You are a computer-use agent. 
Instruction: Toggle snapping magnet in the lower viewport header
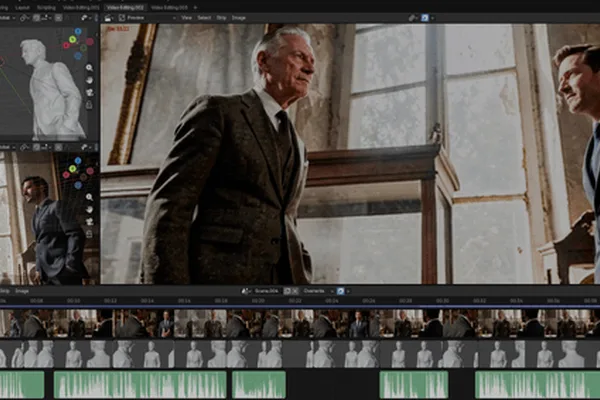pyautogui.click(x=36, y=147)
